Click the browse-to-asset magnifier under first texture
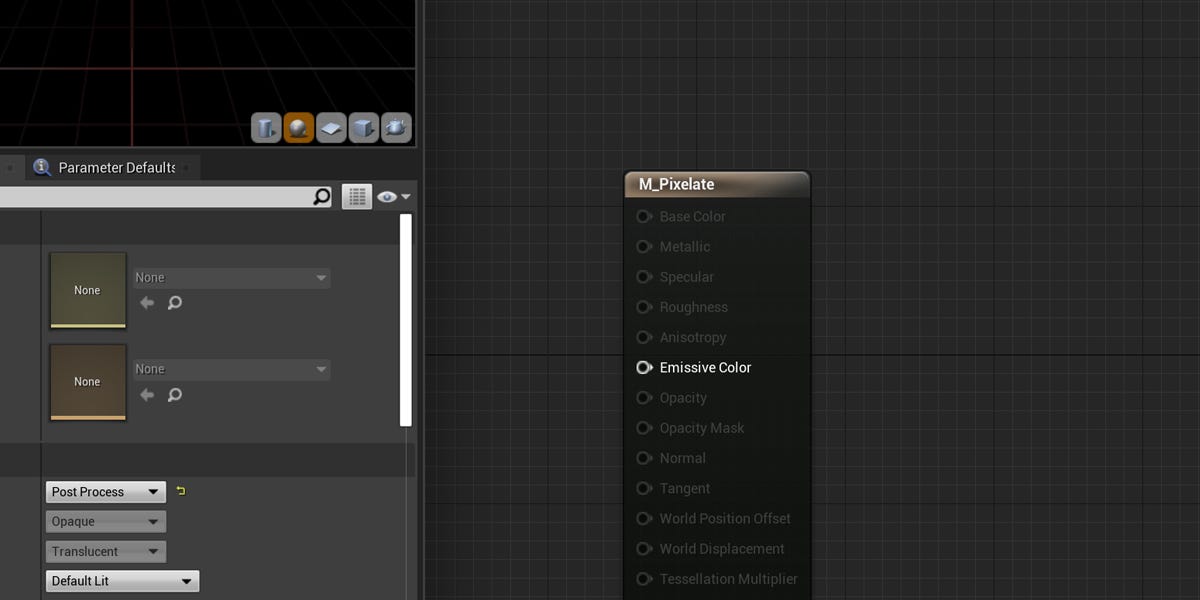This screenshot has height=600, width=1200. pyautogui.click(x=175, y=303)
